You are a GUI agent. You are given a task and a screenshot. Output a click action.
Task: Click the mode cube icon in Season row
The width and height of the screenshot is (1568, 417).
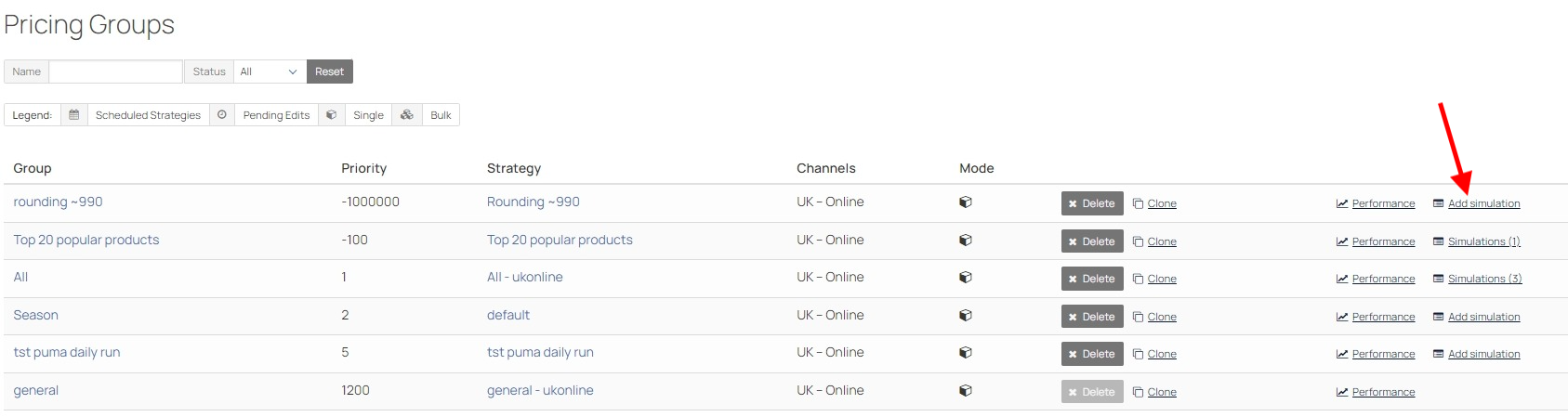coord(966,316)
